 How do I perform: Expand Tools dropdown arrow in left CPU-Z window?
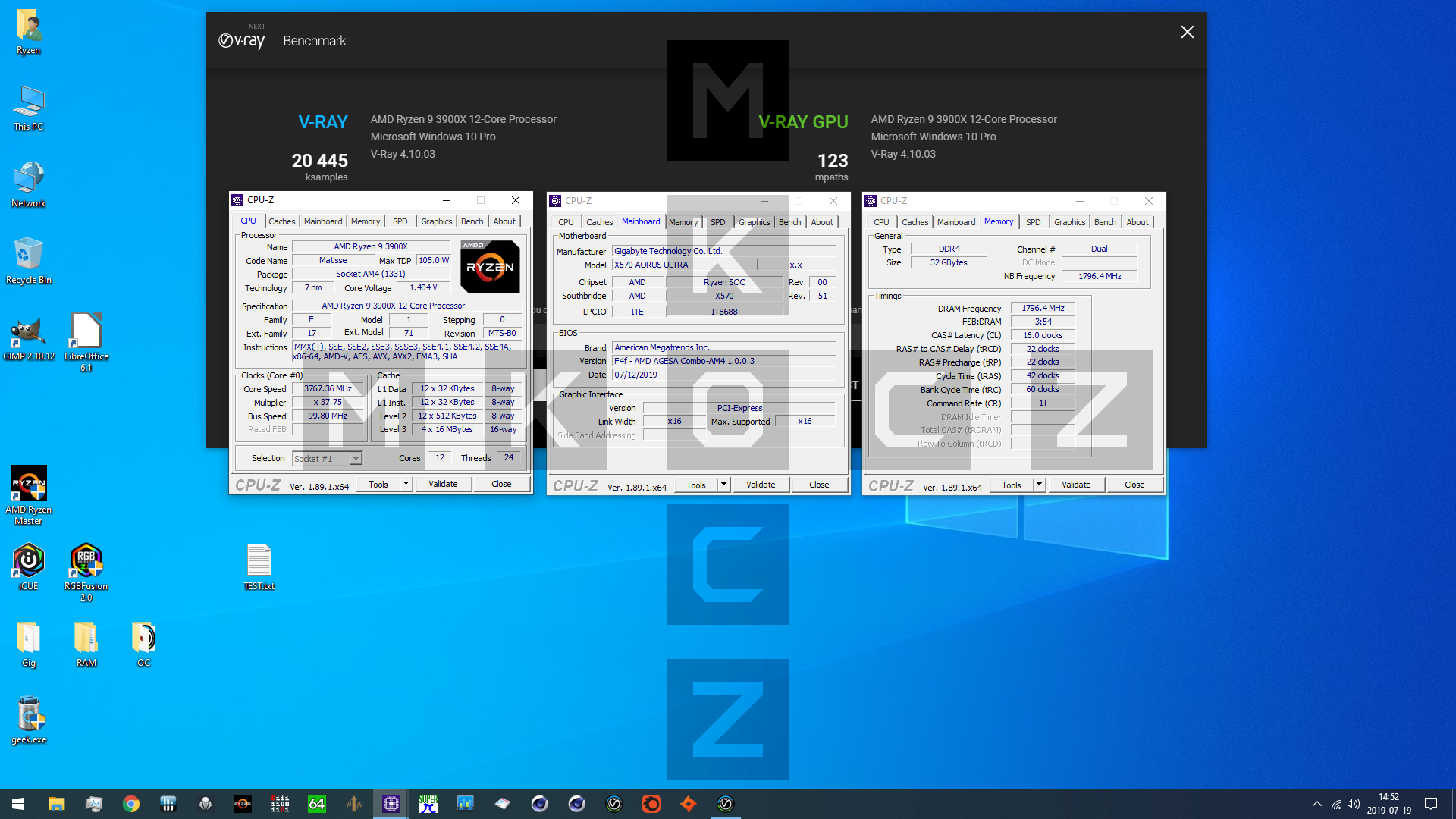[406, 484]
